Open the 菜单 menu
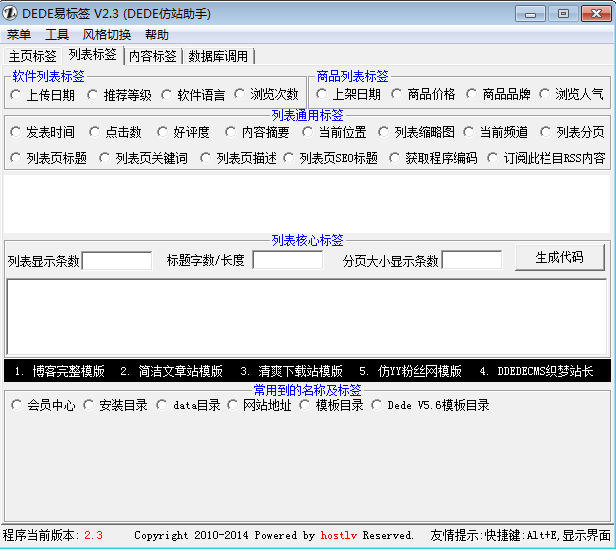This screenshot has width=616, height=549. pyautogui.click(x=18, y=35)
